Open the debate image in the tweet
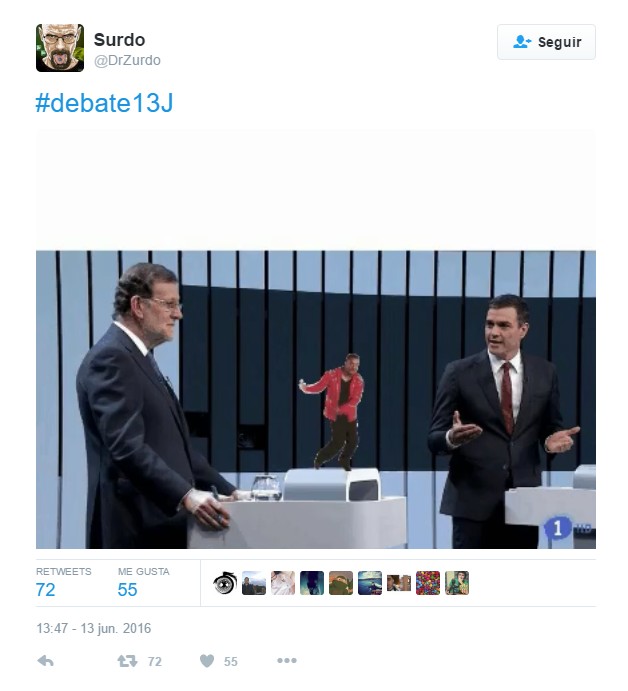The image size is (628, 691). [316, 399]
